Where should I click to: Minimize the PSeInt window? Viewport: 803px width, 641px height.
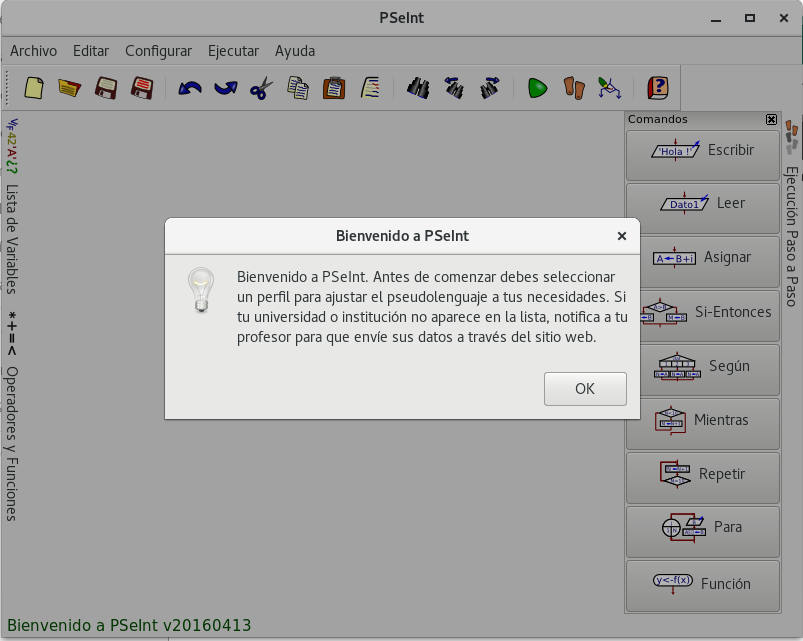716,18
